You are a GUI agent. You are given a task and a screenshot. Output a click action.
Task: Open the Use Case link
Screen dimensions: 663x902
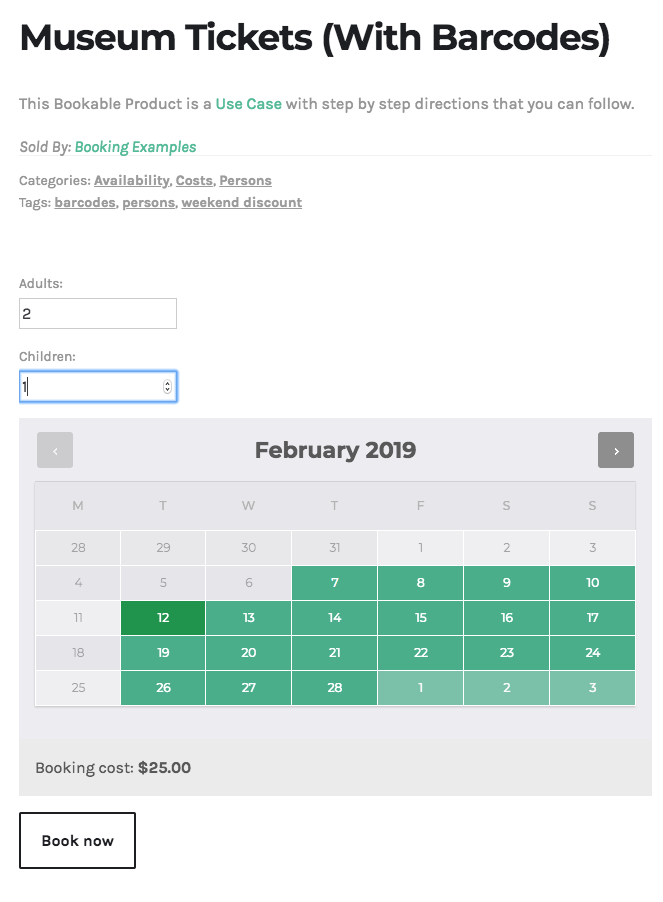tap(249, 104)
